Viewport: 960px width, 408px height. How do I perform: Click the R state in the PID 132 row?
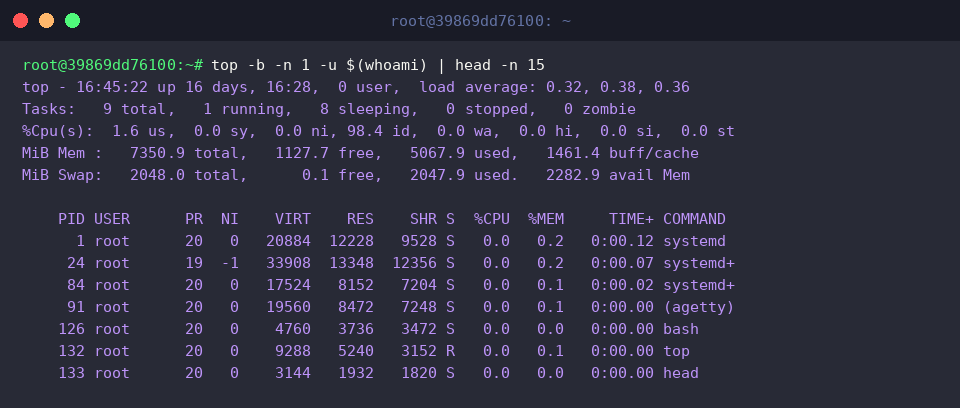click(x=451, y=352)
